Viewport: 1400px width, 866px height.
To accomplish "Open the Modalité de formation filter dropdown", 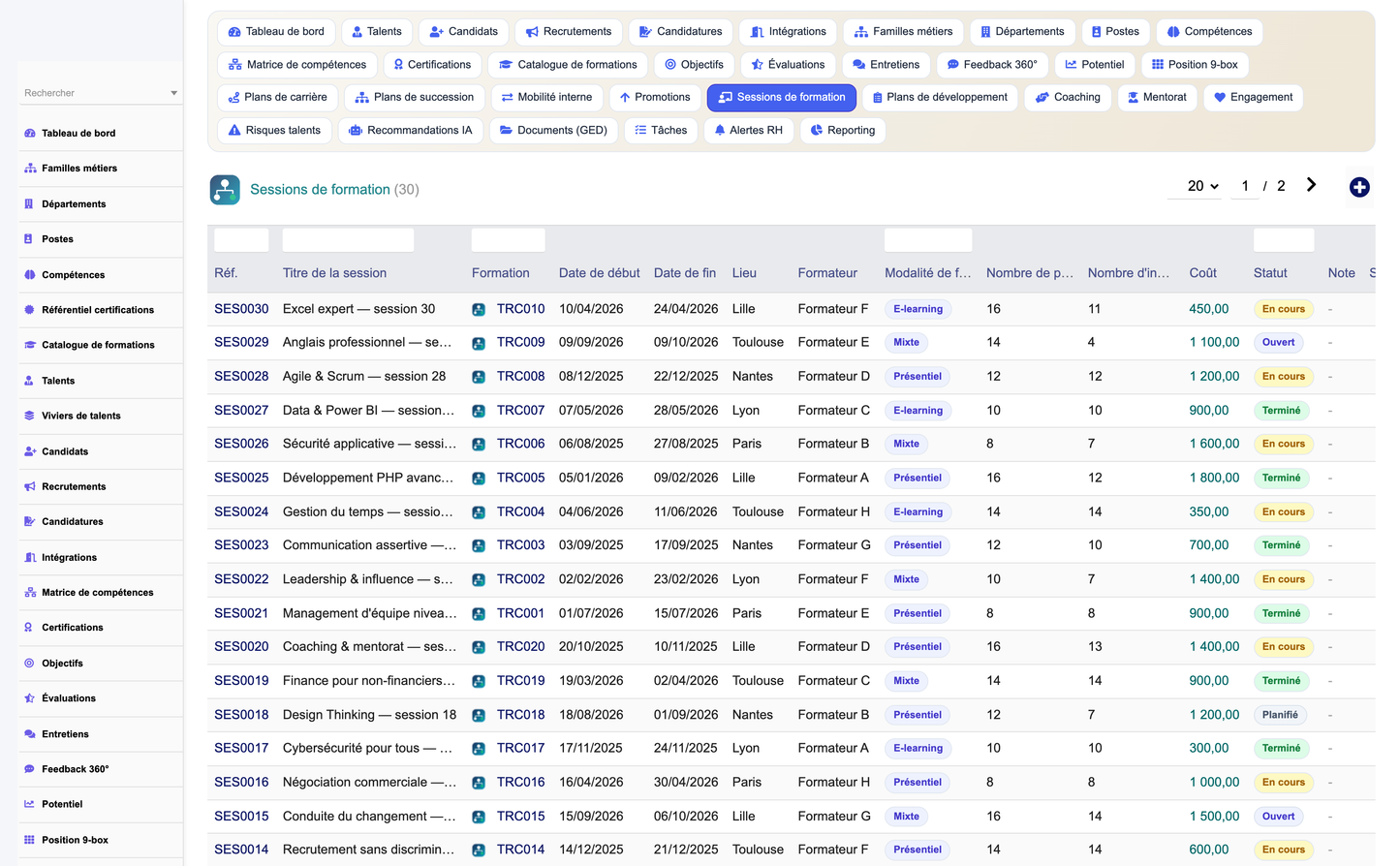I will [x=928, y=240].
